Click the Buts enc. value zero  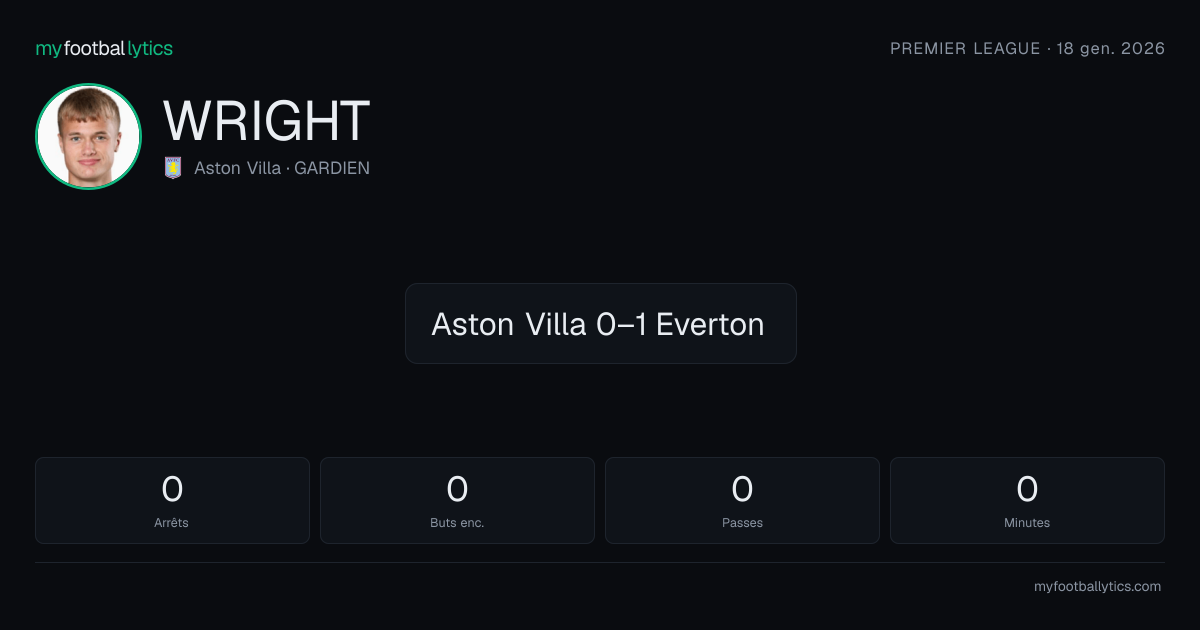(457, 489)
